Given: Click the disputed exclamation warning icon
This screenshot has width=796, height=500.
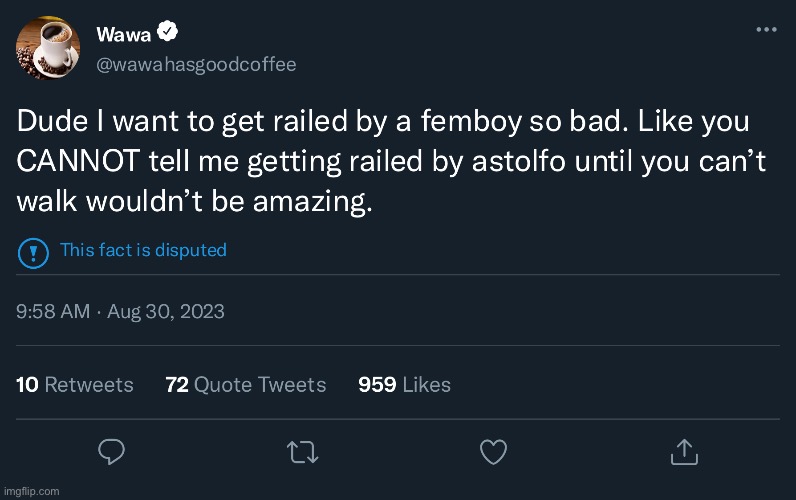Looking at the screenshot, I should point(33,251).
